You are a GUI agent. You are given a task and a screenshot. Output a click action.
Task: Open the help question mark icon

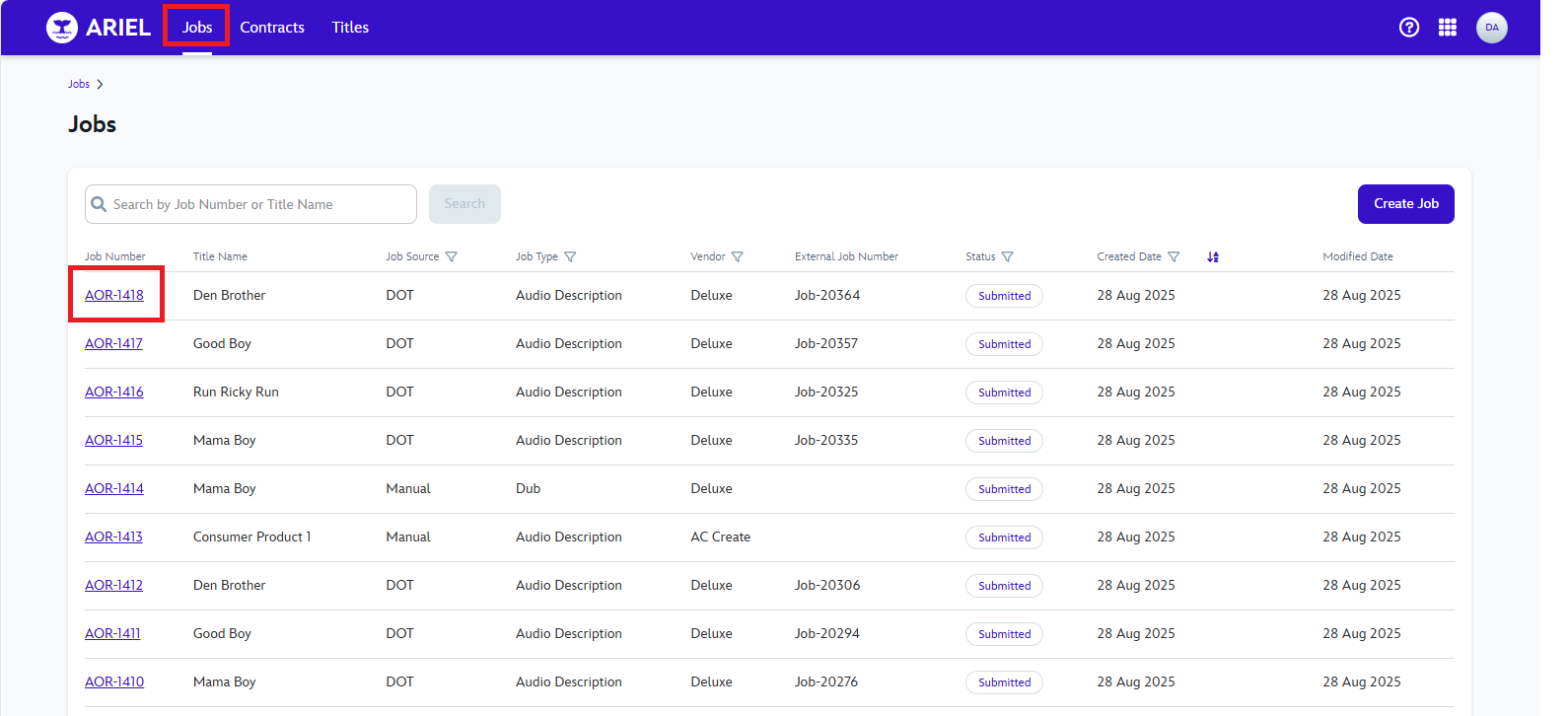(1409, 28)
